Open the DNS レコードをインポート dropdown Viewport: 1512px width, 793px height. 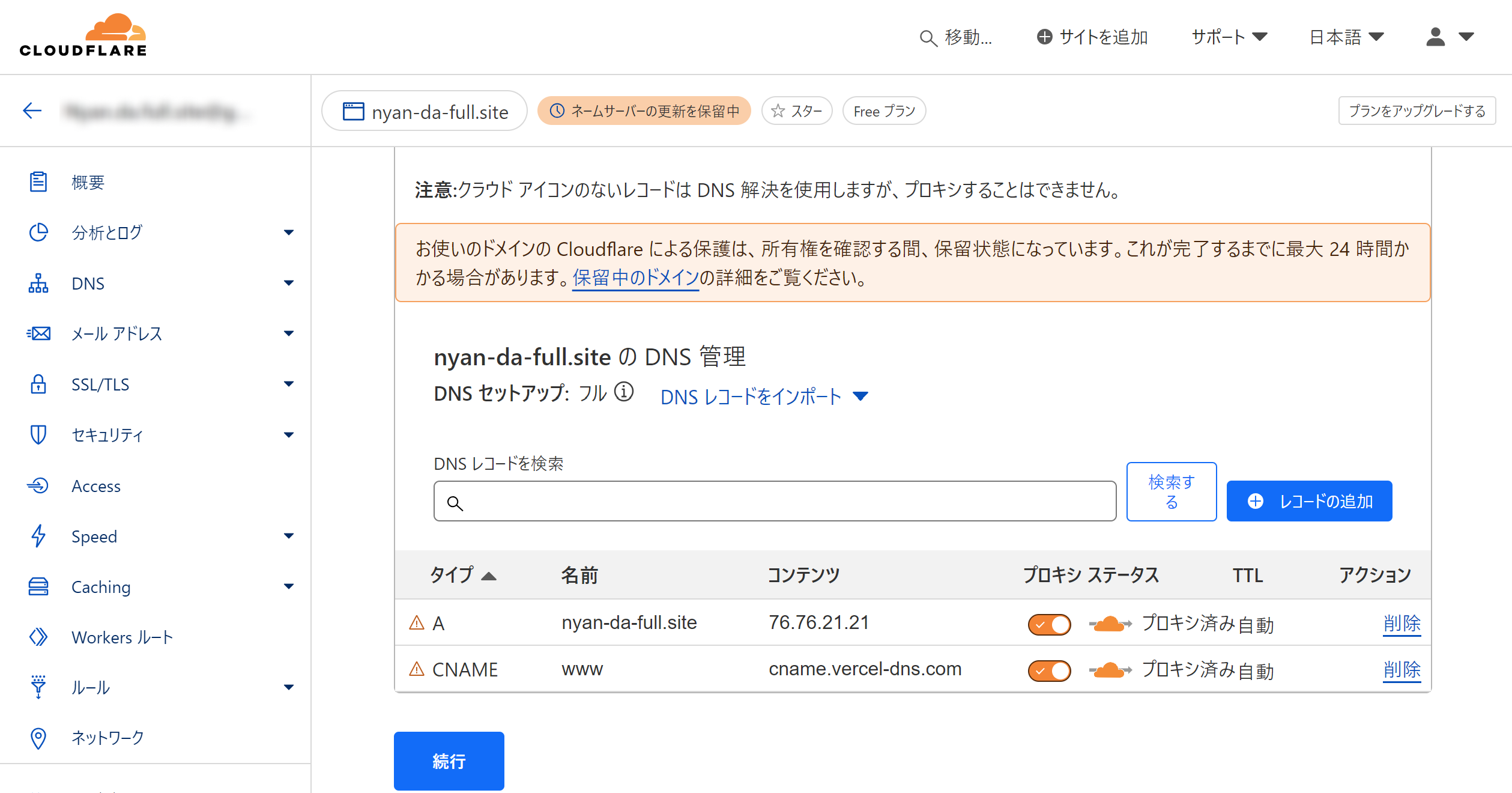coord(764,396)
